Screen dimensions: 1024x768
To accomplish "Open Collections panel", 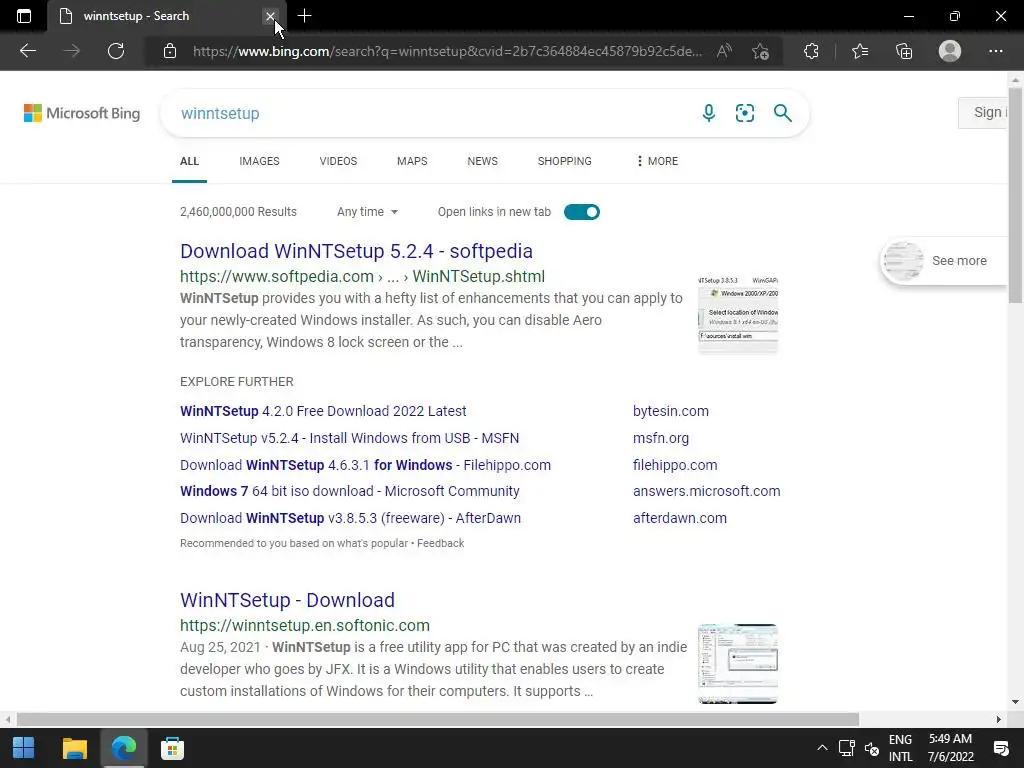I will [904, 51].
